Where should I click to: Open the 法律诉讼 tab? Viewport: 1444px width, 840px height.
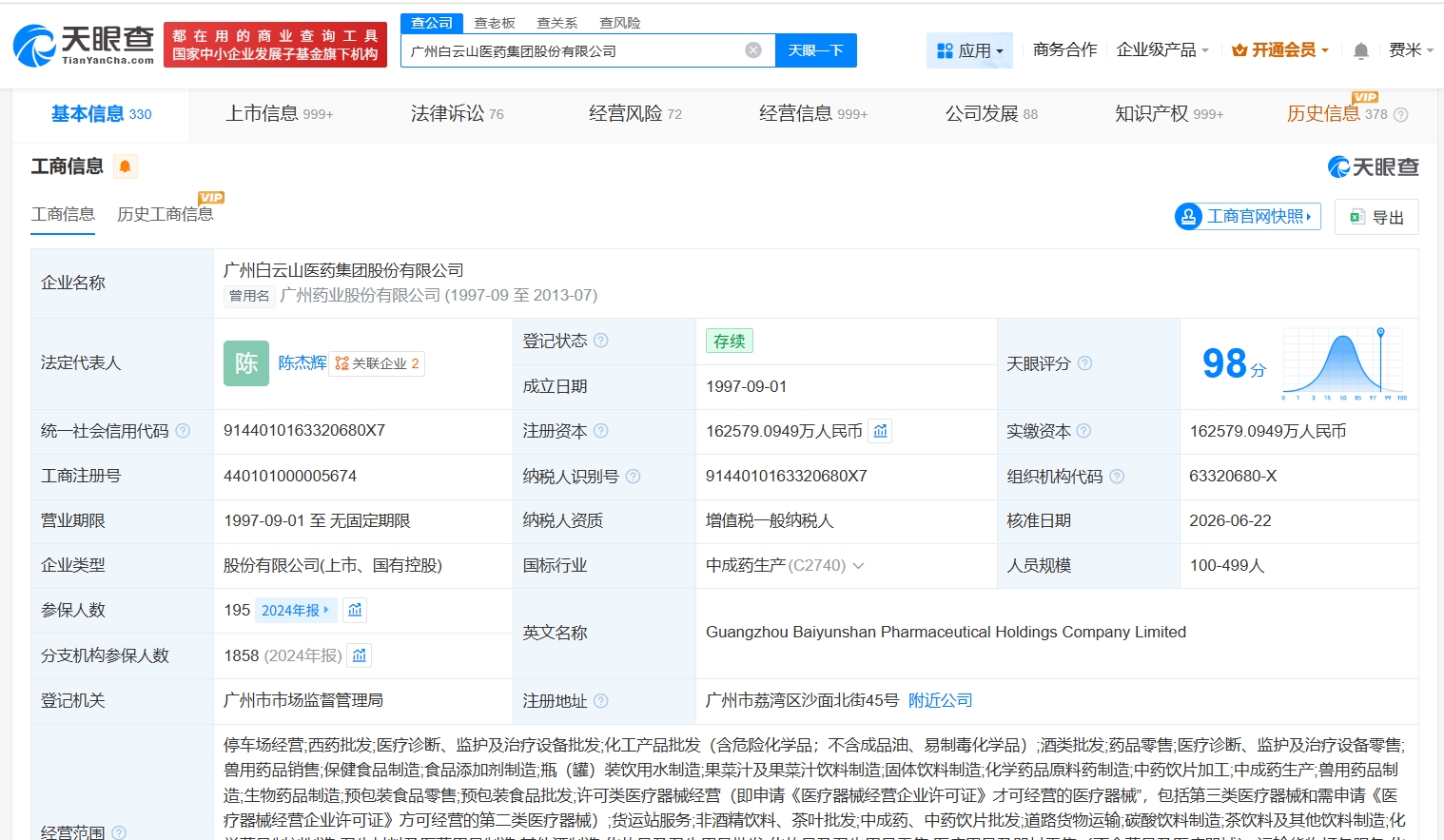pos(458,114)
